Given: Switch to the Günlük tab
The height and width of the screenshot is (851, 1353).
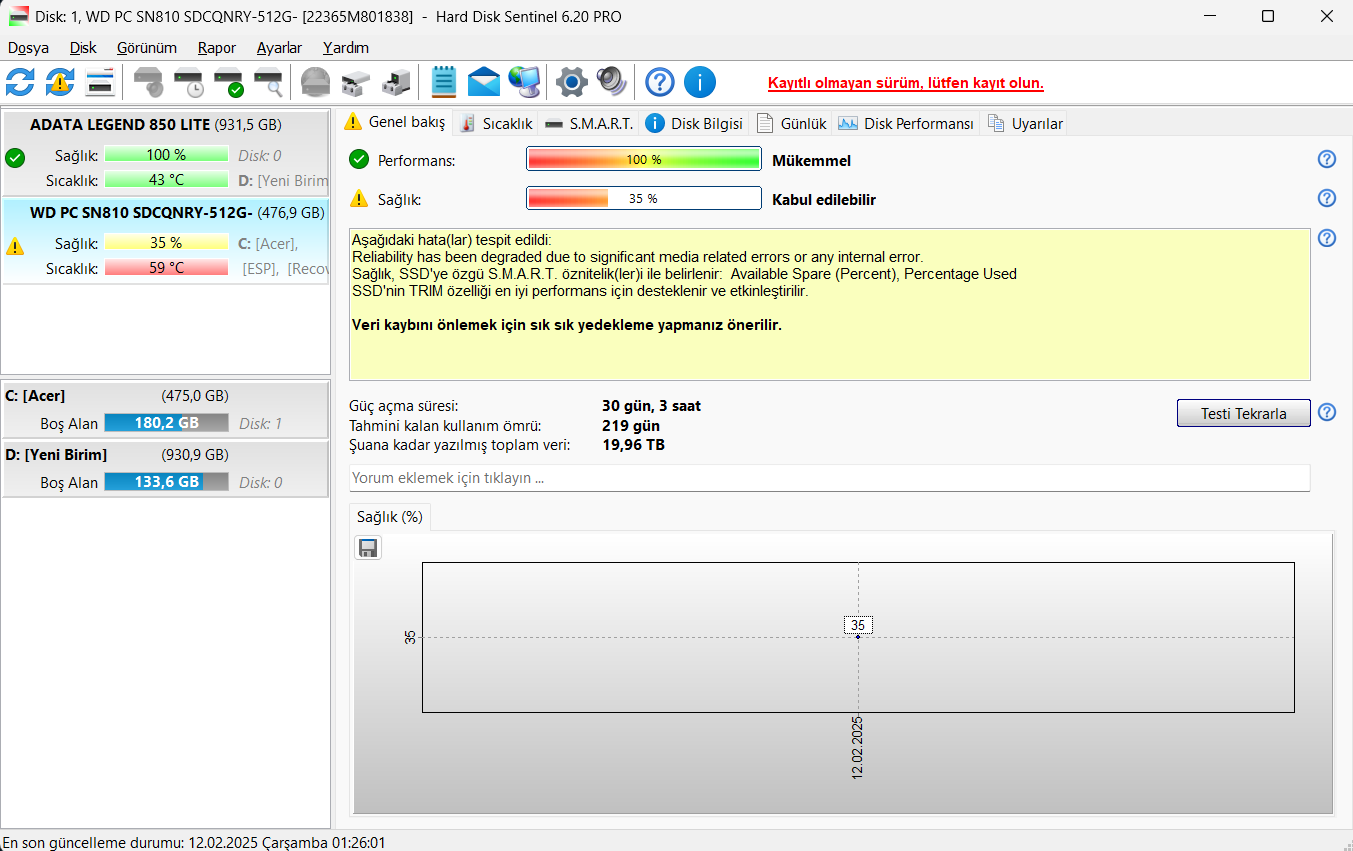Looking at the screenshot, I should (x=791, y=123).
